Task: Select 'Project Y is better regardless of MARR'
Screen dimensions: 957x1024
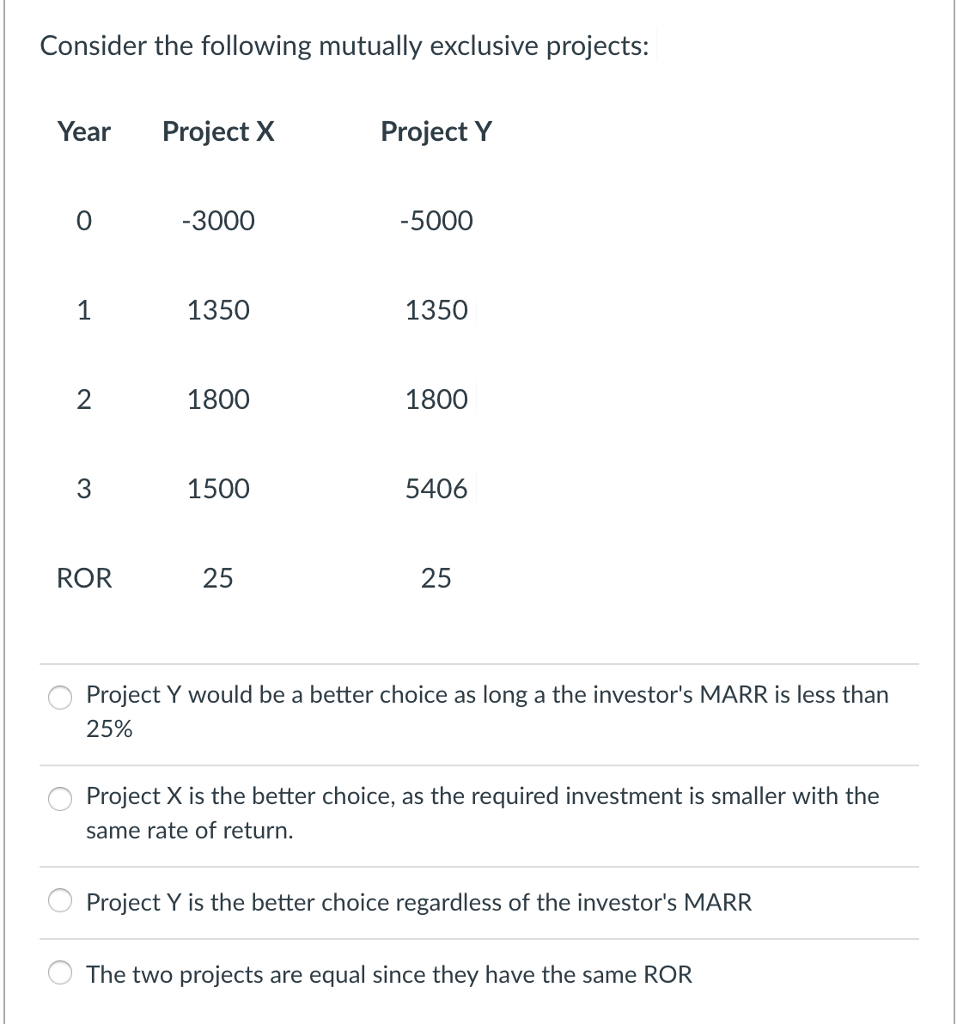Action: pyautogui.click(x=420, y=903)
